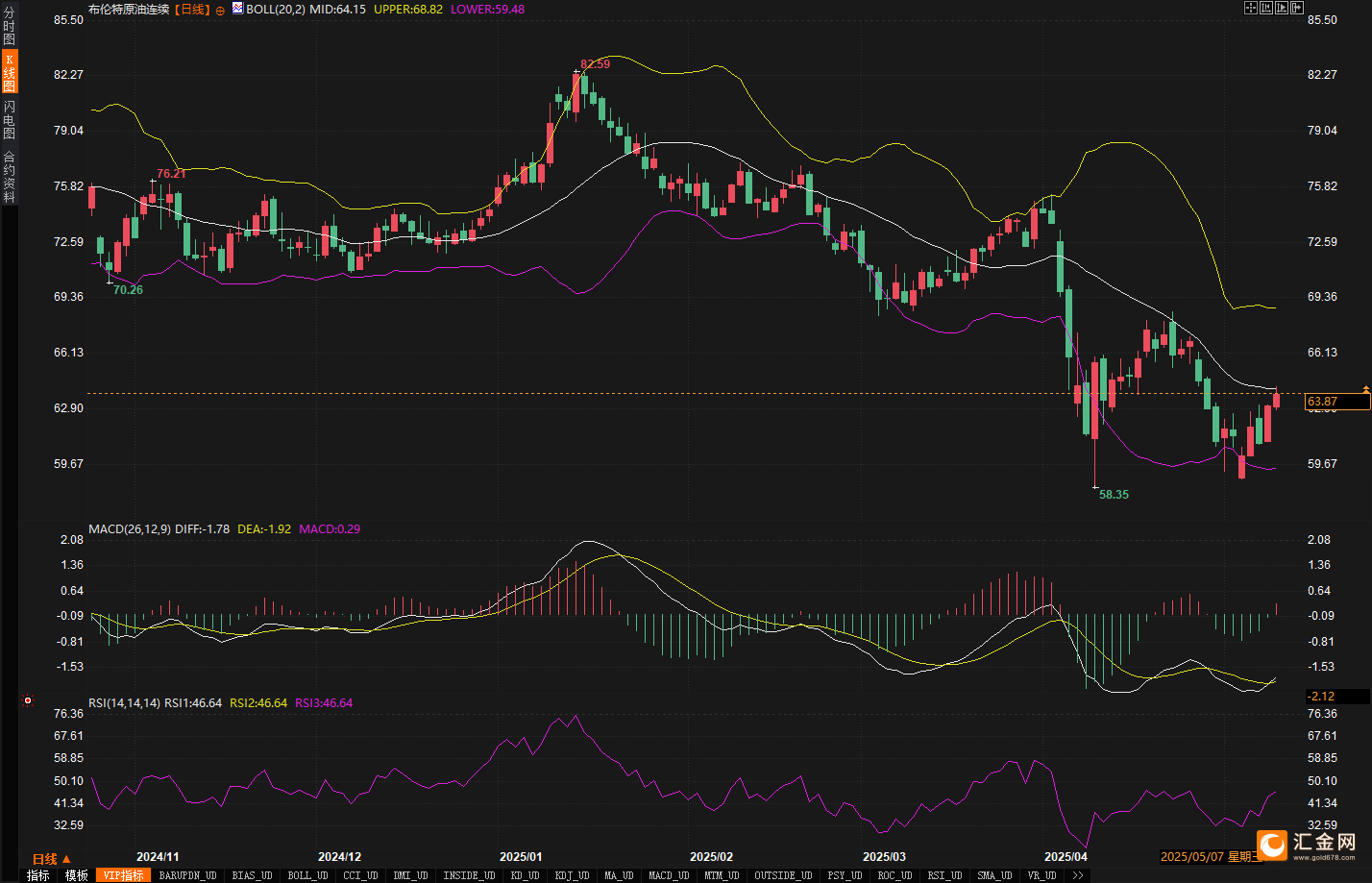Click the rightmost exit-arrow icon at top right
This screenshot has height=883, width=1372.
click(x=1296, y=8)
